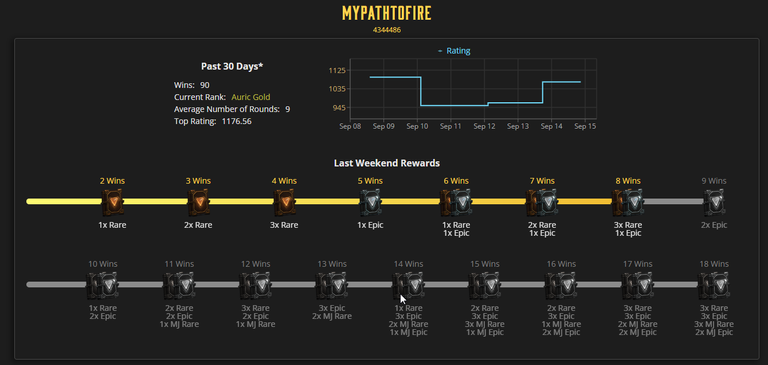
Task: Click the 10 Wins locked chest icon
Action: pyautogui.click(x=102, y=285)
